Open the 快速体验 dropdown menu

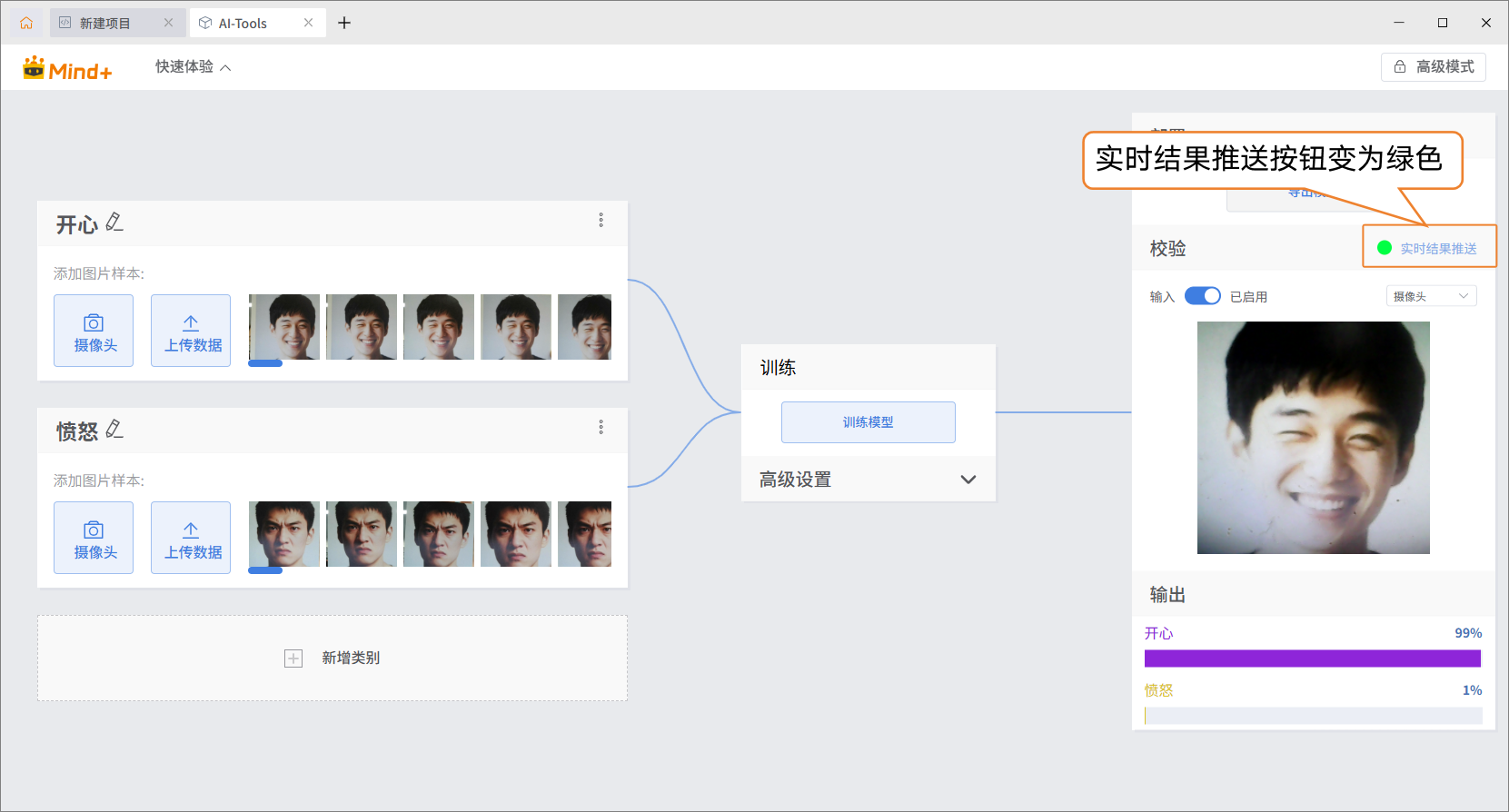pos(193,67)
